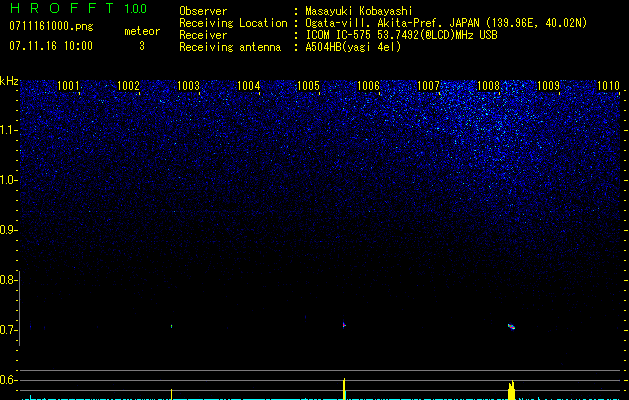Click the cyan meteor echo in the spectrogram
The image size is (629, 400).
pos(511,326)
